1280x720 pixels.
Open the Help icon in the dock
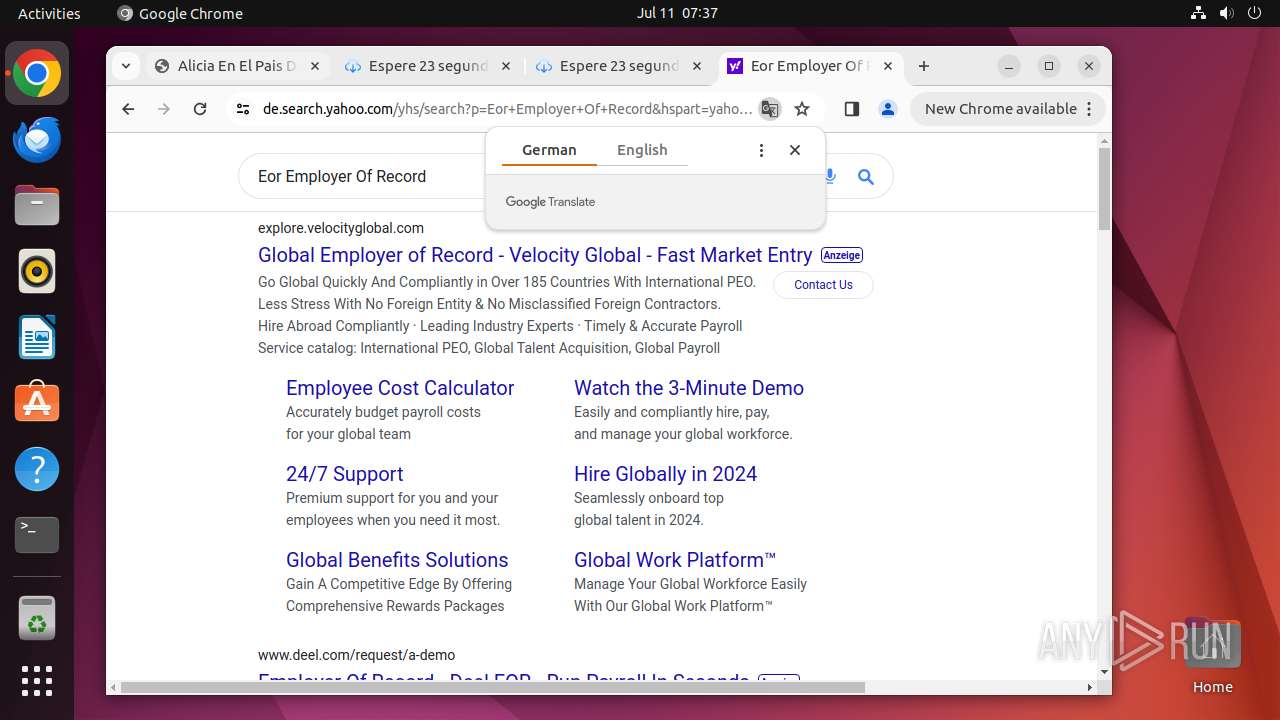click(37, 469)
